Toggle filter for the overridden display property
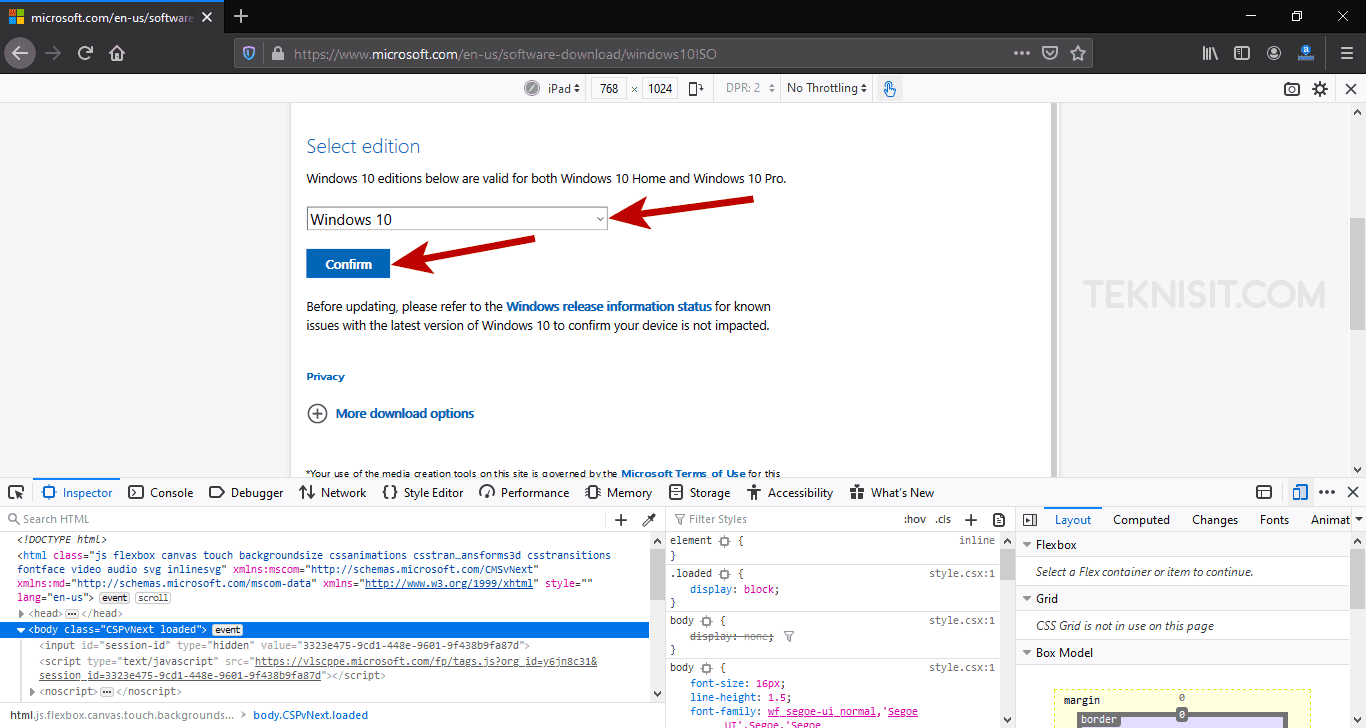The width and height of the screenshot is (1366, 728). pos(789,636)
